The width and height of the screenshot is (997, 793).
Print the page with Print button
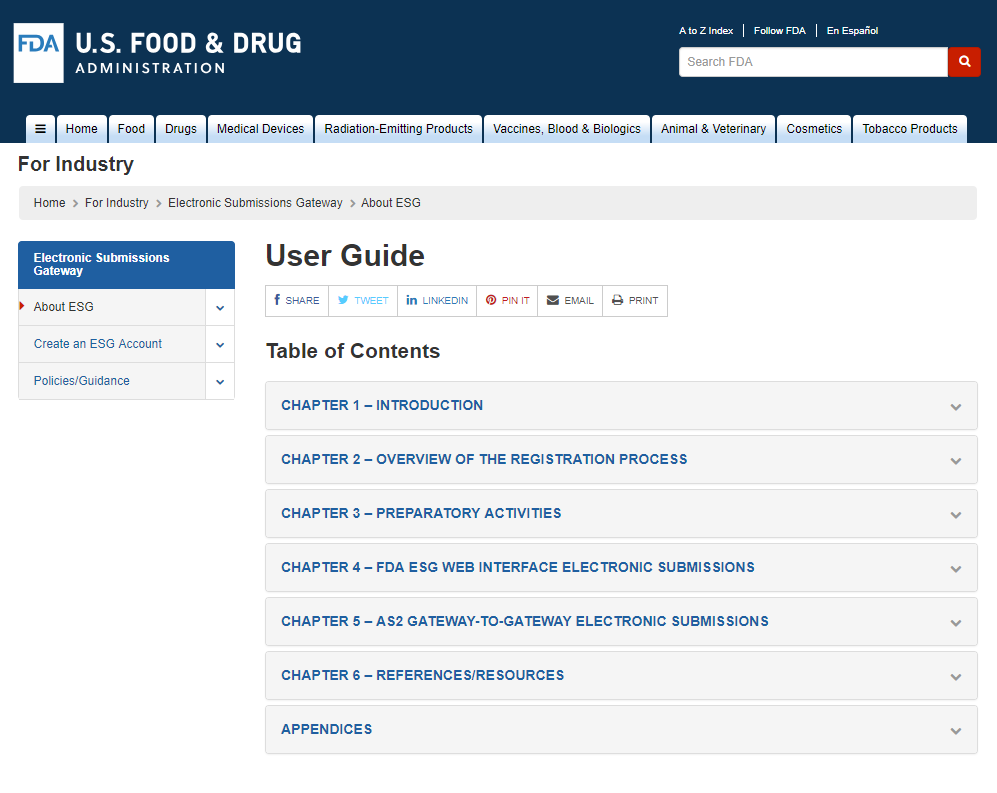[x=635, y=301]
